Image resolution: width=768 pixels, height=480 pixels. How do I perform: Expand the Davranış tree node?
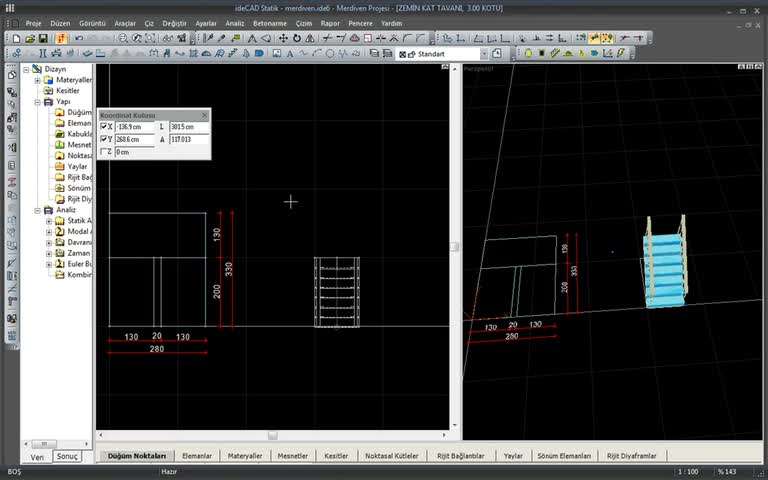[48, 242]
